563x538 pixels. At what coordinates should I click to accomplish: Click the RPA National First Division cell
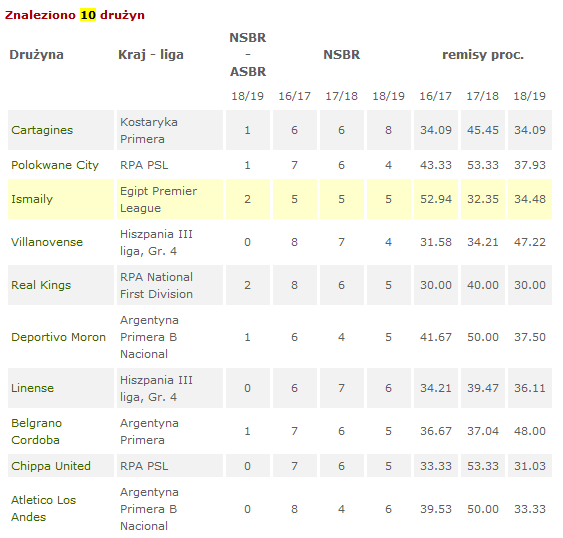click(170, 285)
